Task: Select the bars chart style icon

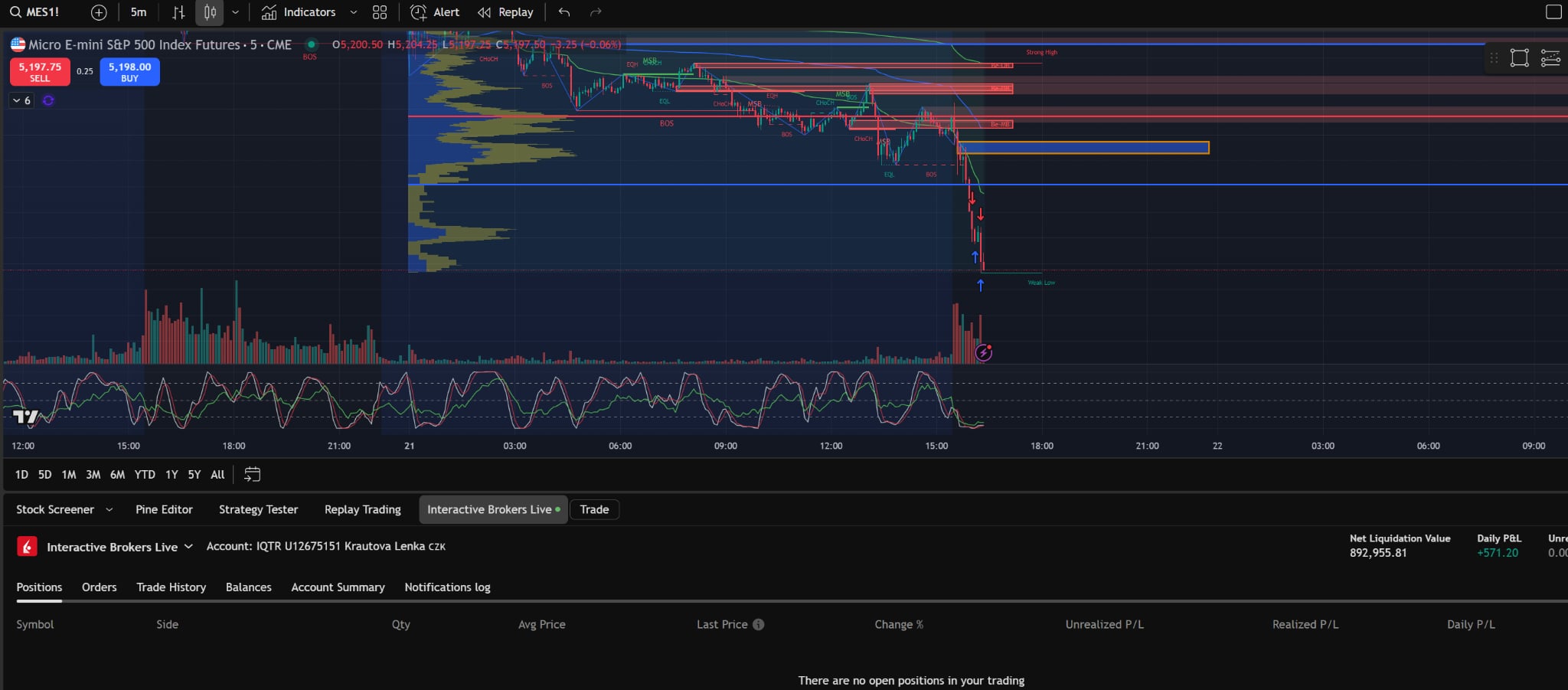Action: [178, 12]
